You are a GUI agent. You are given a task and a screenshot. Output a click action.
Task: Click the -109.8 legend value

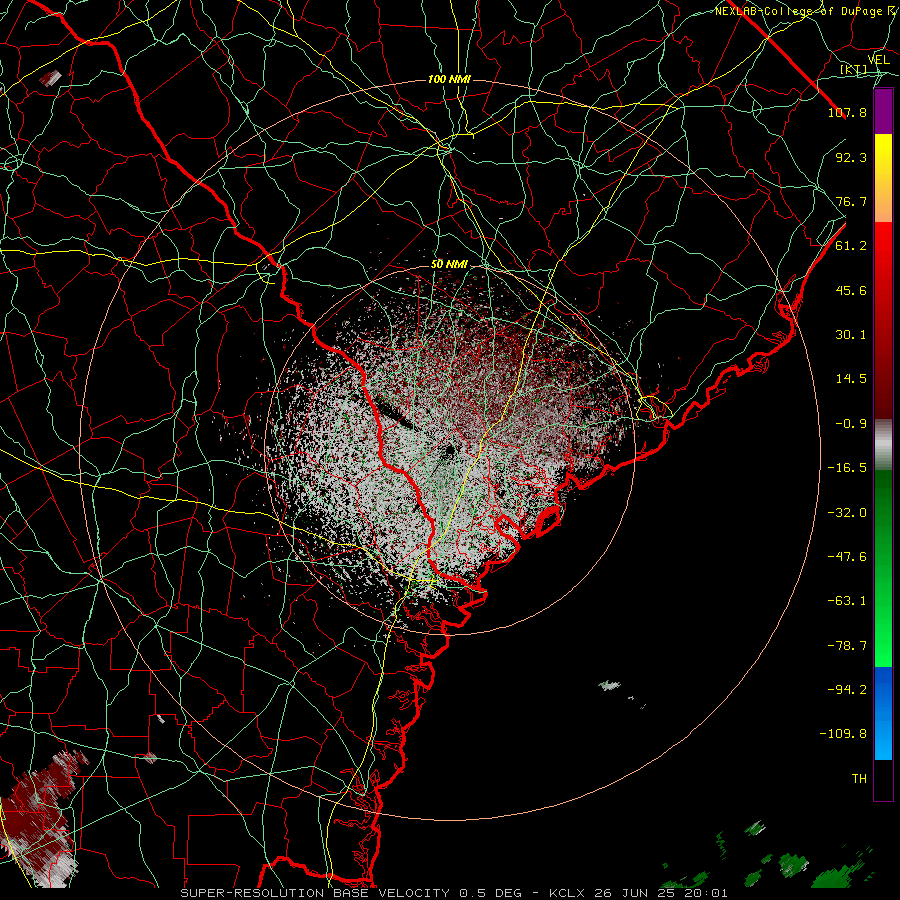(843, 734)
